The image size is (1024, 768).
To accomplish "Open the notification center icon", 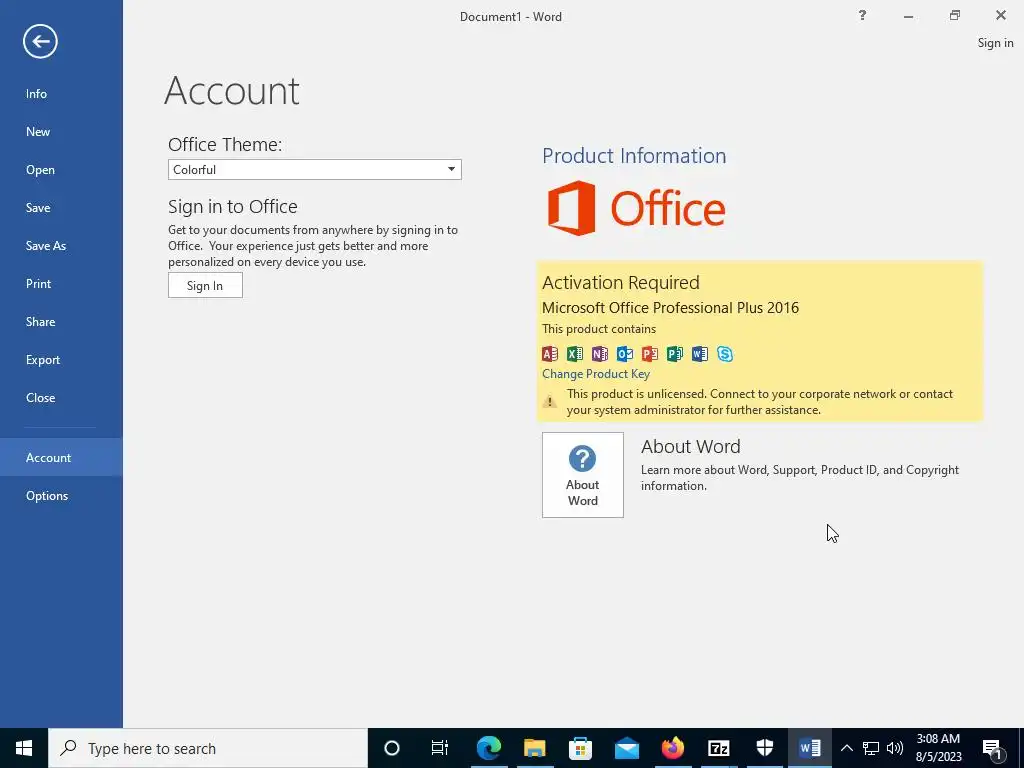I will 993,748.
